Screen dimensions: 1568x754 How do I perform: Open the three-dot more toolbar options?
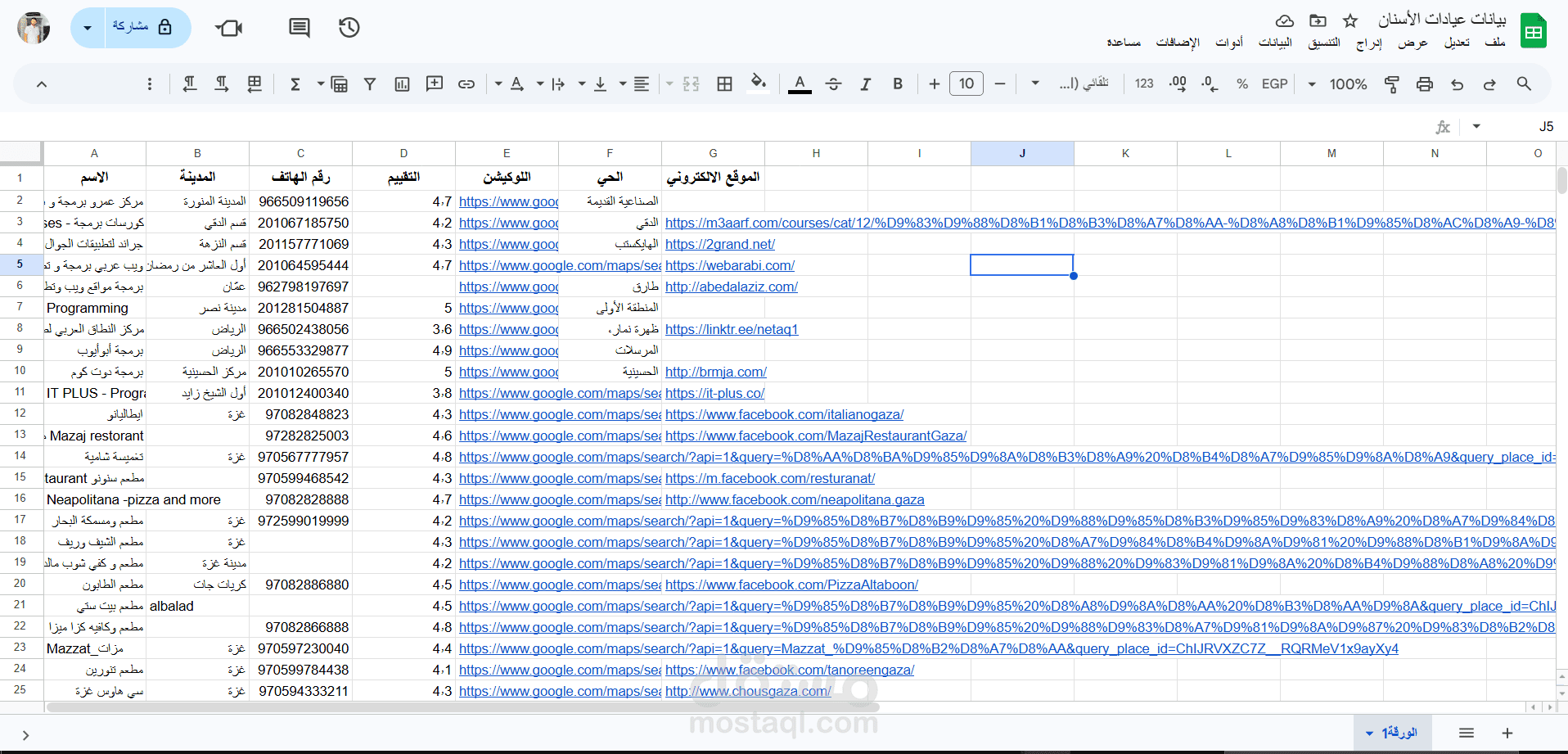(149, 84)
